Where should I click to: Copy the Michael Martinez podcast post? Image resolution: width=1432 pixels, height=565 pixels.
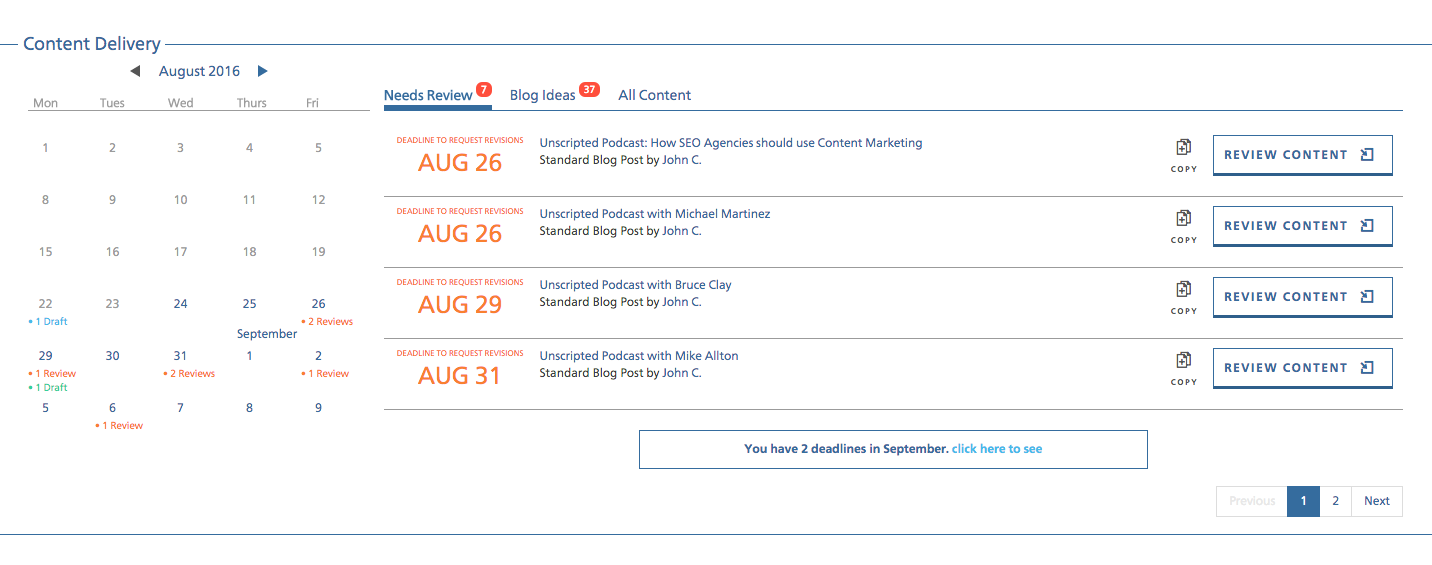[x=1183, y=226]
